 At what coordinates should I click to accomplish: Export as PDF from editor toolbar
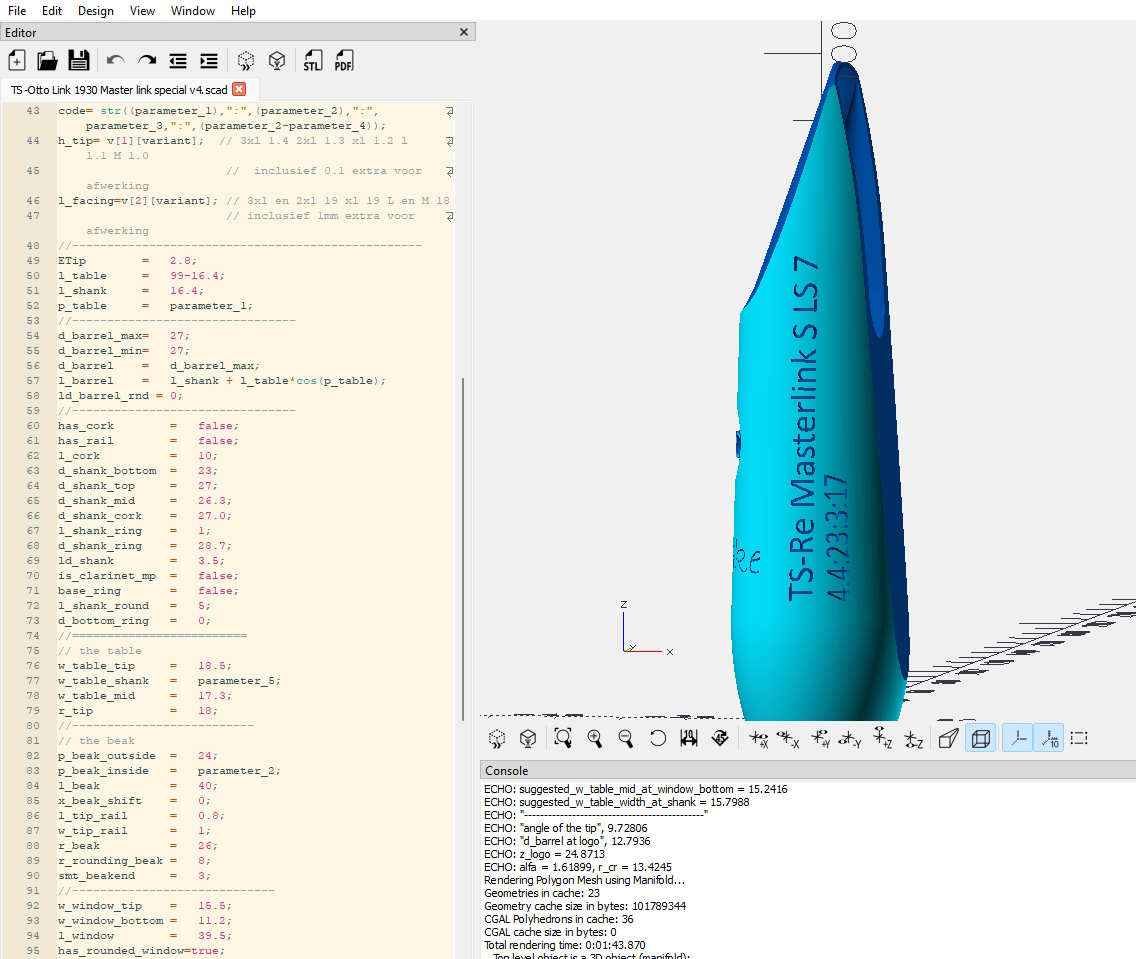pos(343,61)
